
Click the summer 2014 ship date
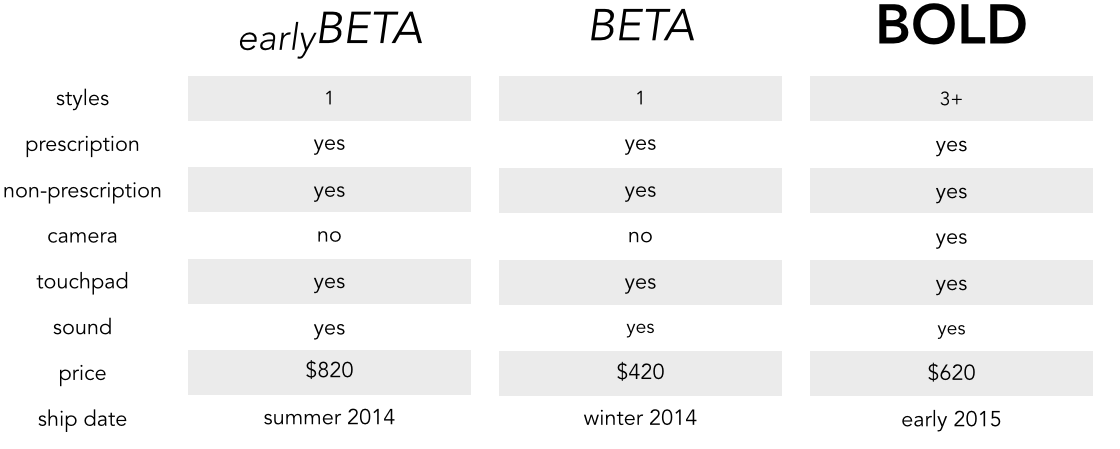click(329, 418)
